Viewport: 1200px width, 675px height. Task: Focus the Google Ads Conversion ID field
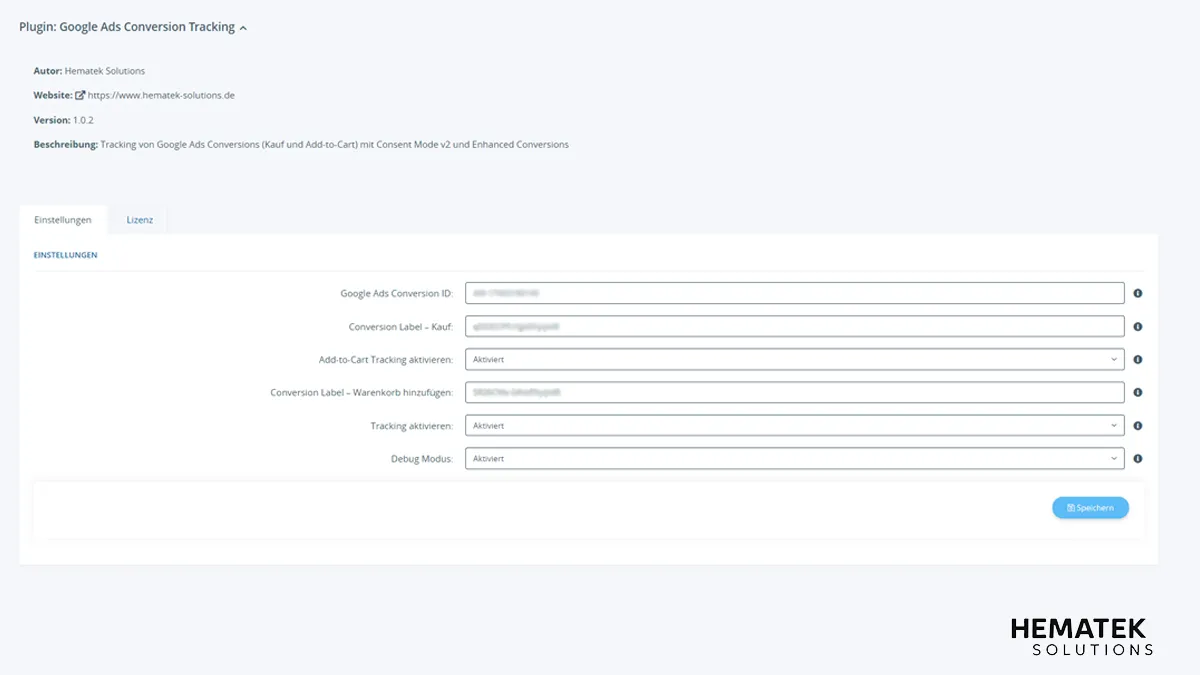tap(795, 293)
